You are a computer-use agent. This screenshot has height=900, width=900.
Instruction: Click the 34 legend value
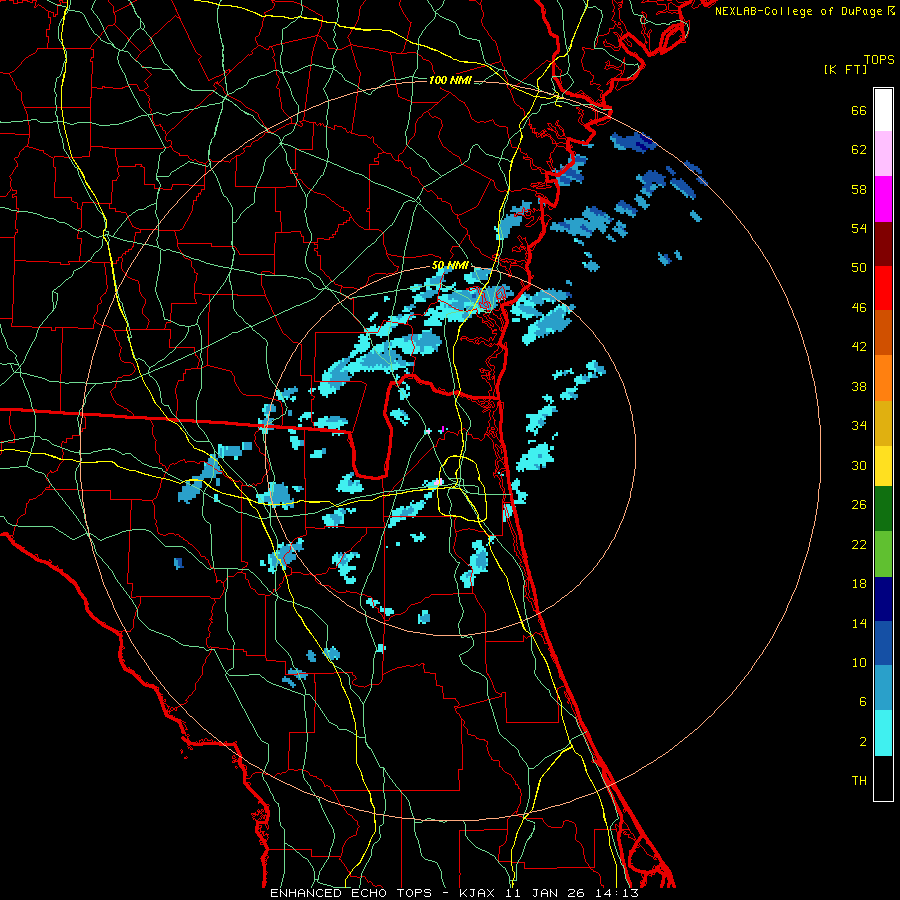[x=859, y=426]
